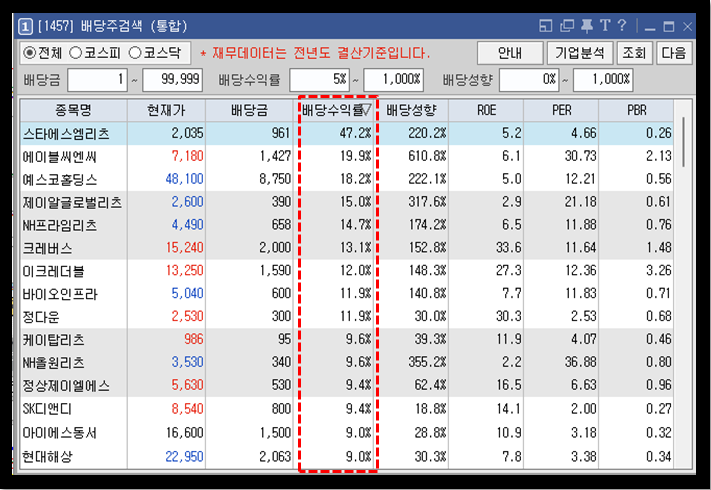The image size is (711, 490).
Task: Click the 배당금 maximum field showing 99,999
Action: tap(172, 80)
